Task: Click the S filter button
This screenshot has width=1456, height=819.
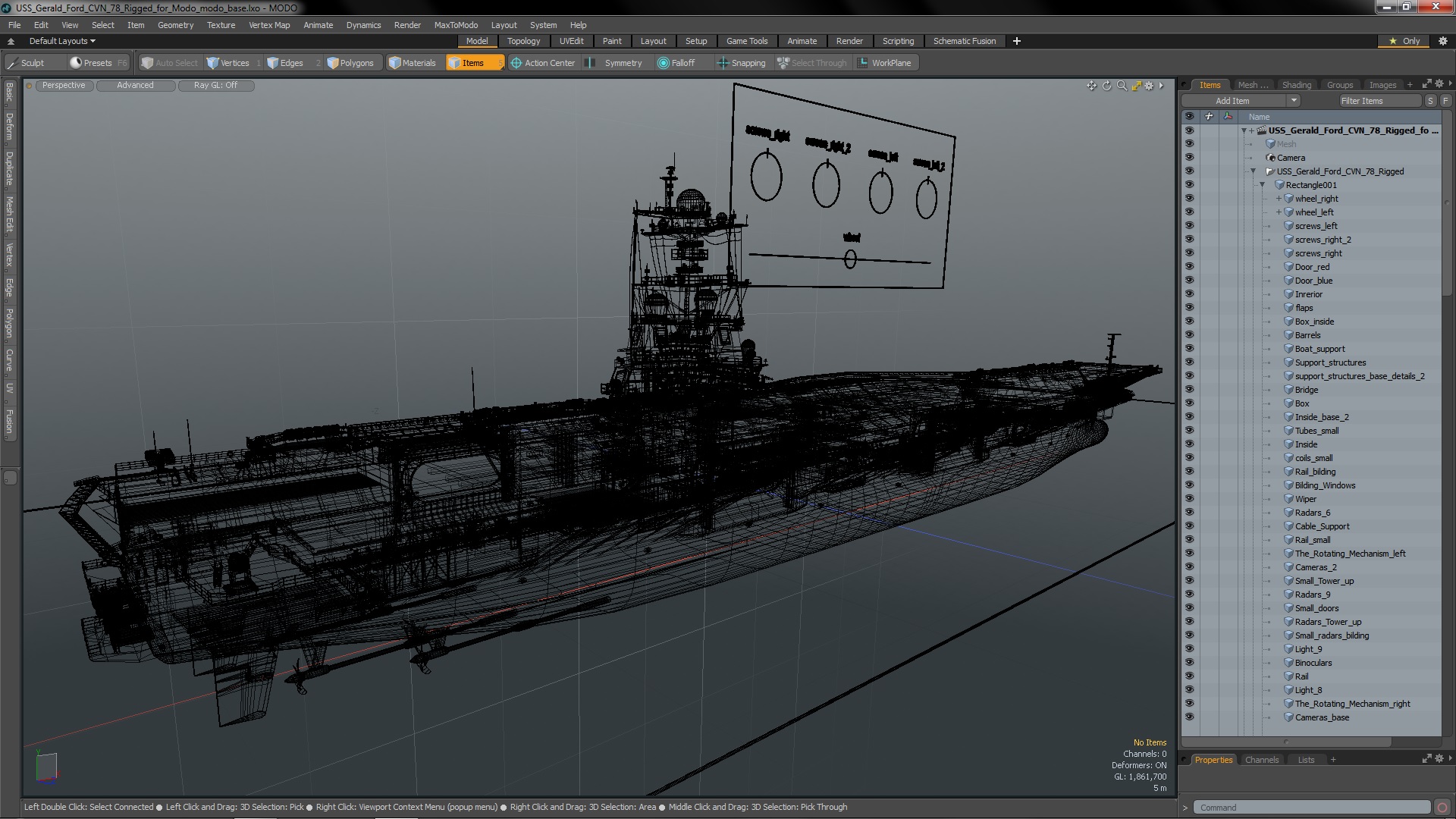Action: (x=1430, y=101)
